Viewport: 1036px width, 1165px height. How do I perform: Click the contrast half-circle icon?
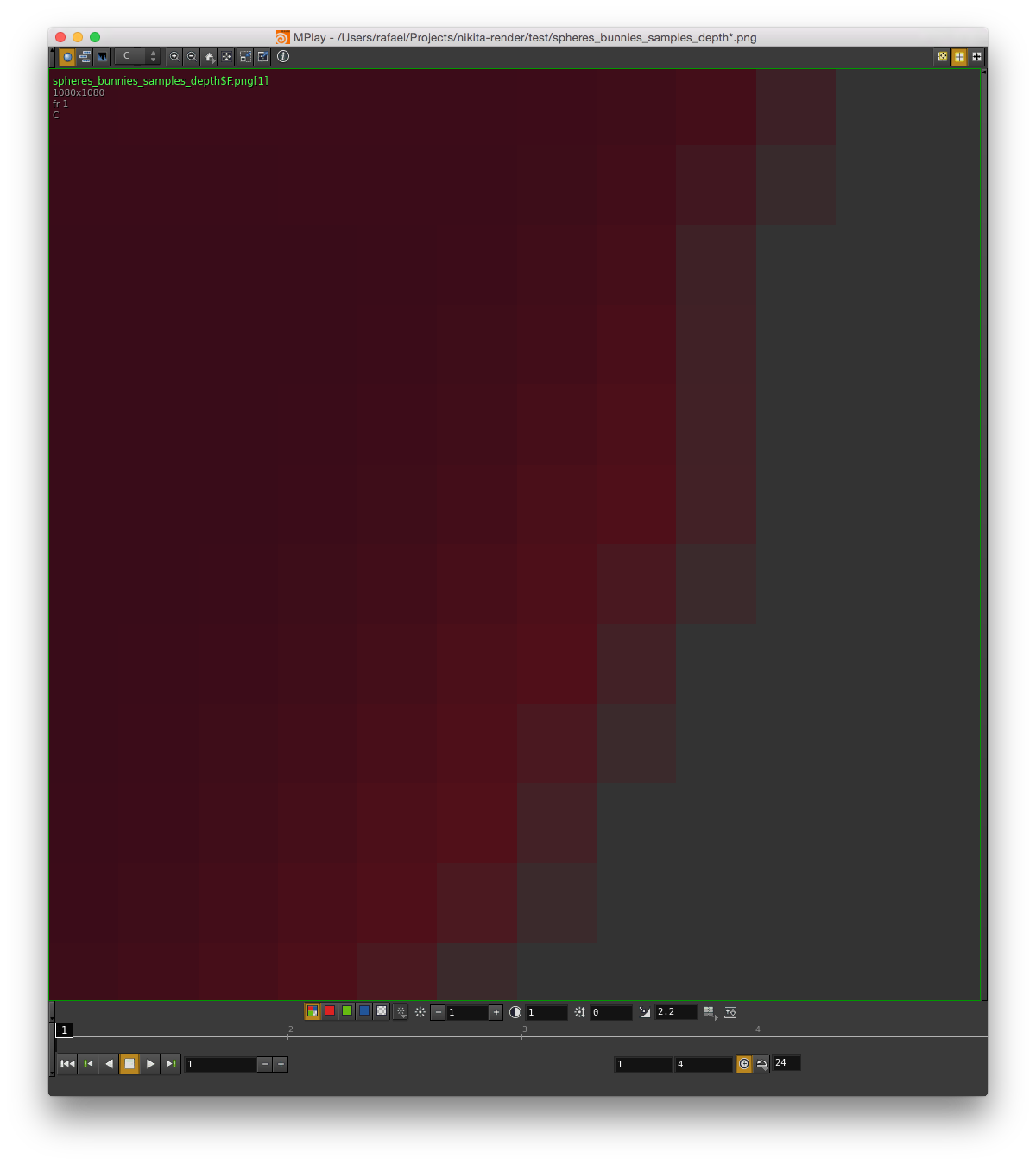515,1012
